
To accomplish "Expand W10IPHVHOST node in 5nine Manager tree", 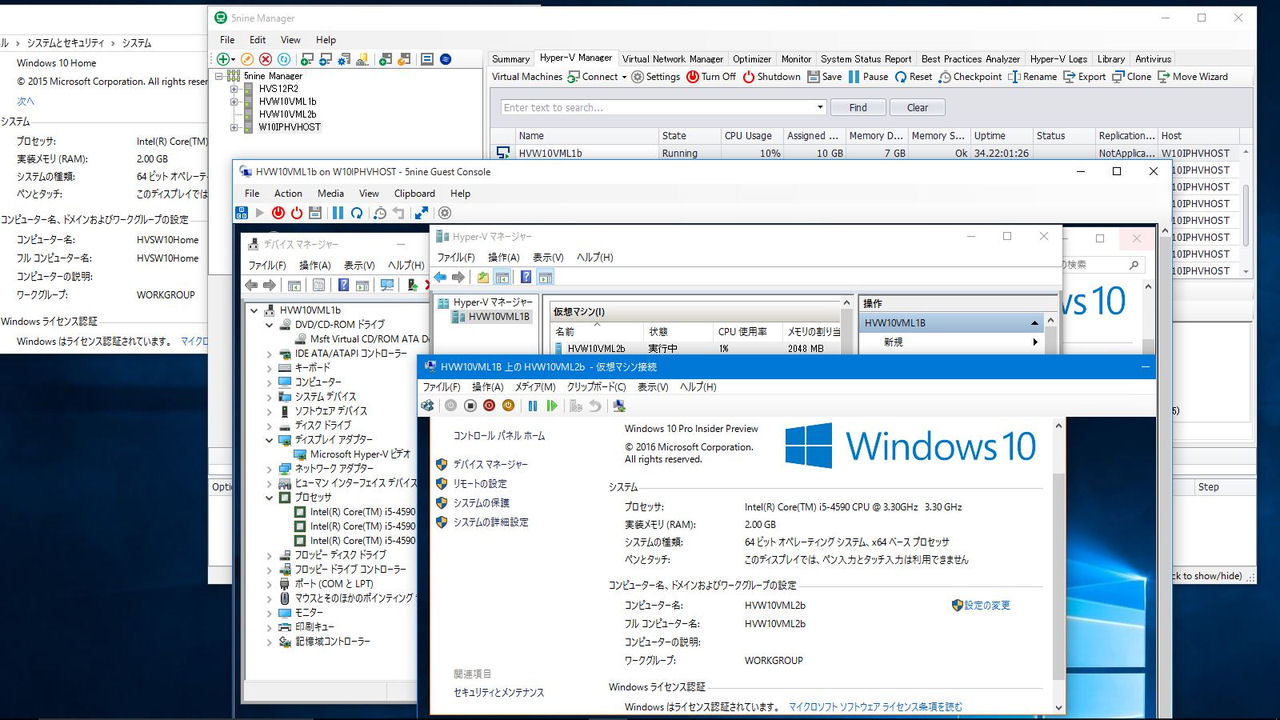I will coord(235,127).
